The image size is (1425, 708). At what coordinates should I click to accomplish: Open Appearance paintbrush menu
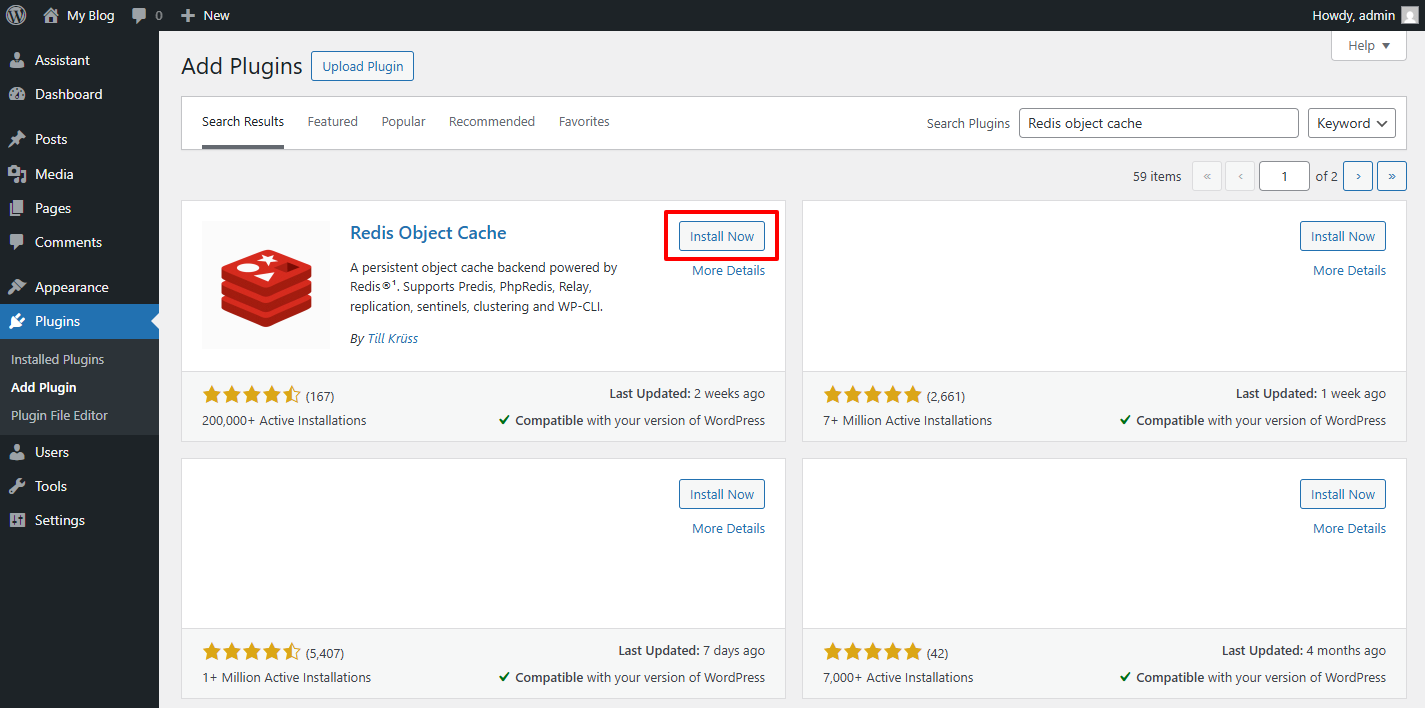click(x=17, y=287)
